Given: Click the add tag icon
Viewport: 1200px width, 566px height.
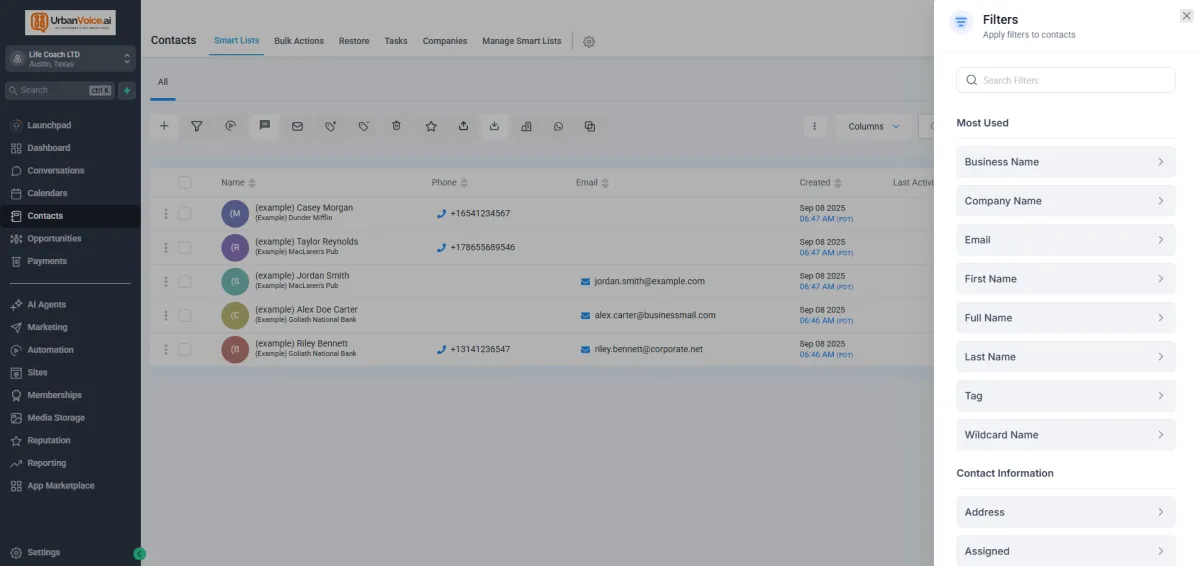Looking at the screenshot, I should (x=330, y=126).
